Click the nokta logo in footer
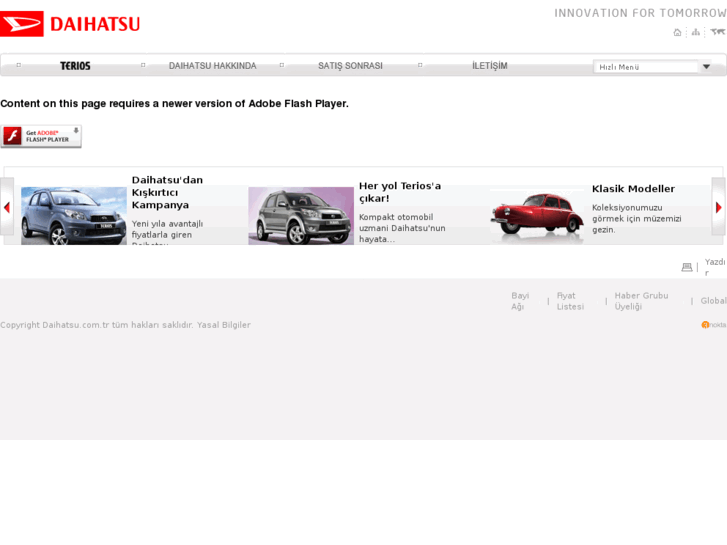Screen dimensions: 727x545 click(x=714, y=325)
